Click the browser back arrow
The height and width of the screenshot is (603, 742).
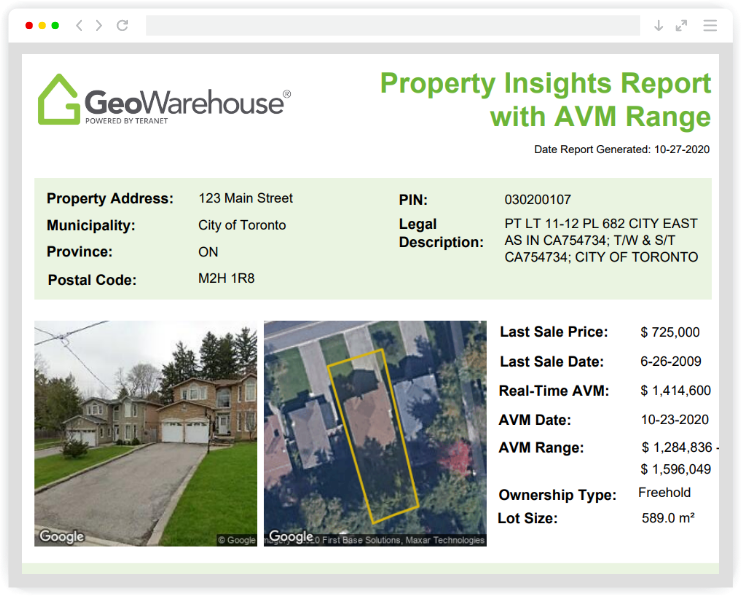(x=79, y=25)
